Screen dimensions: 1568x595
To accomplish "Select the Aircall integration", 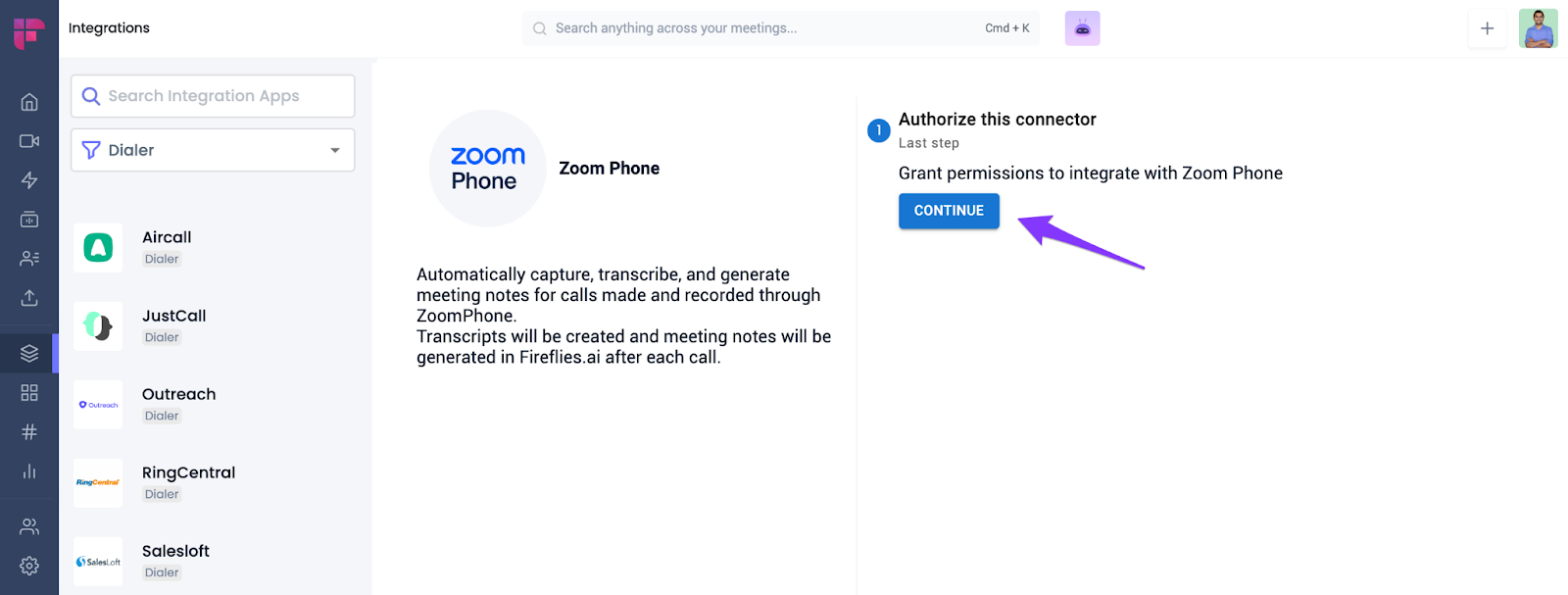I will click(167, 247).
